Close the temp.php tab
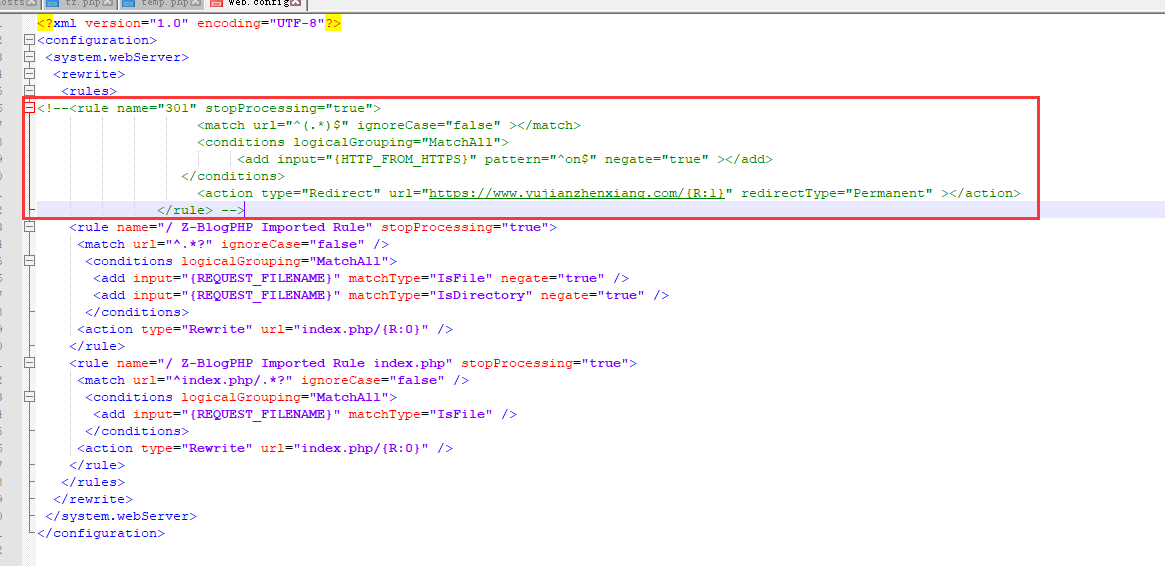 tap(195, 4)
